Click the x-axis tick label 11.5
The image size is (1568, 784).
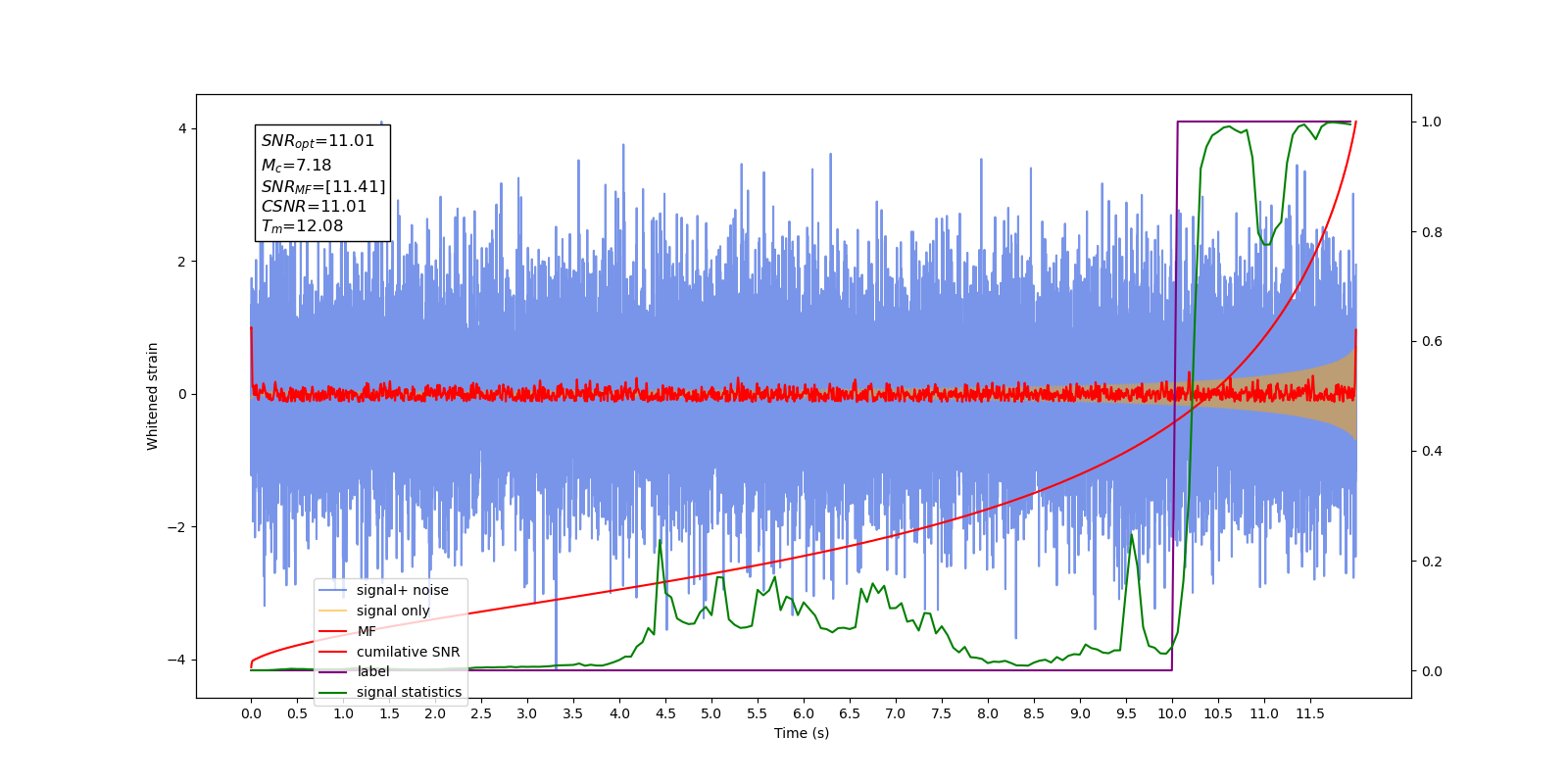(1310, 713)
